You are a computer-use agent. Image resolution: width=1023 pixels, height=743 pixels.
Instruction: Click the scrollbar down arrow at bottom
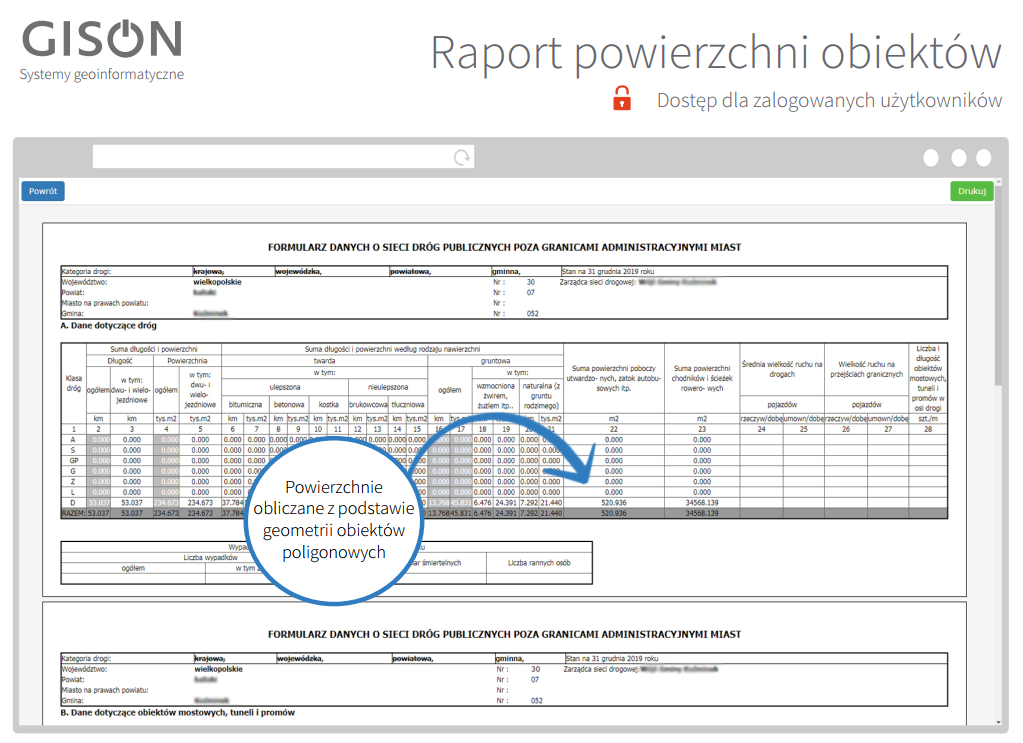pyautogui.click(x=998, y=722)
